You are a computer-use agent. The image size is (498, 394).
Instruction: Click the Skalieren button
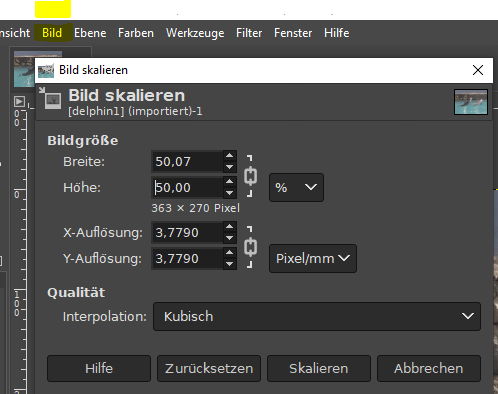(x=319, y=368)
